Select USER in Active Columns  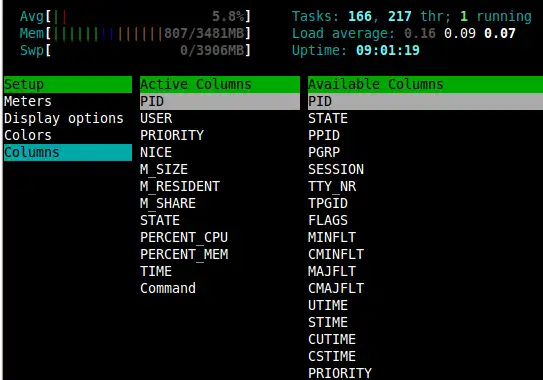pyautogui.click(x=156, y=118)
